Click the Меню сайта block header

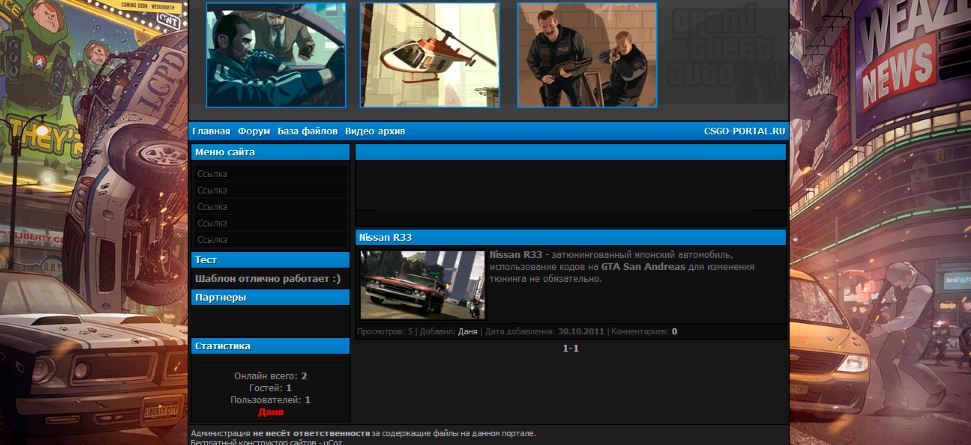(271, 152)
